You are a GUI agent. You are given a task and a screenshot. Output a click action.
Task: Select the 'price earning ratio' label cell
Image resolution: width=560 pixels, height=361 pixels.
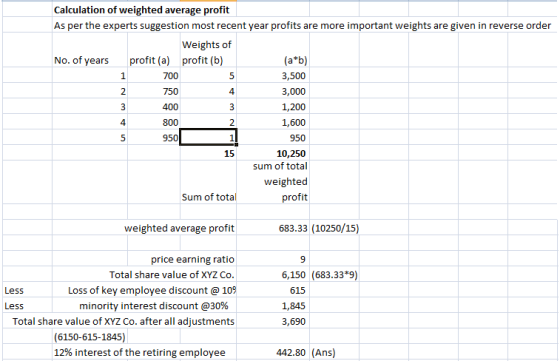(192, 259)
